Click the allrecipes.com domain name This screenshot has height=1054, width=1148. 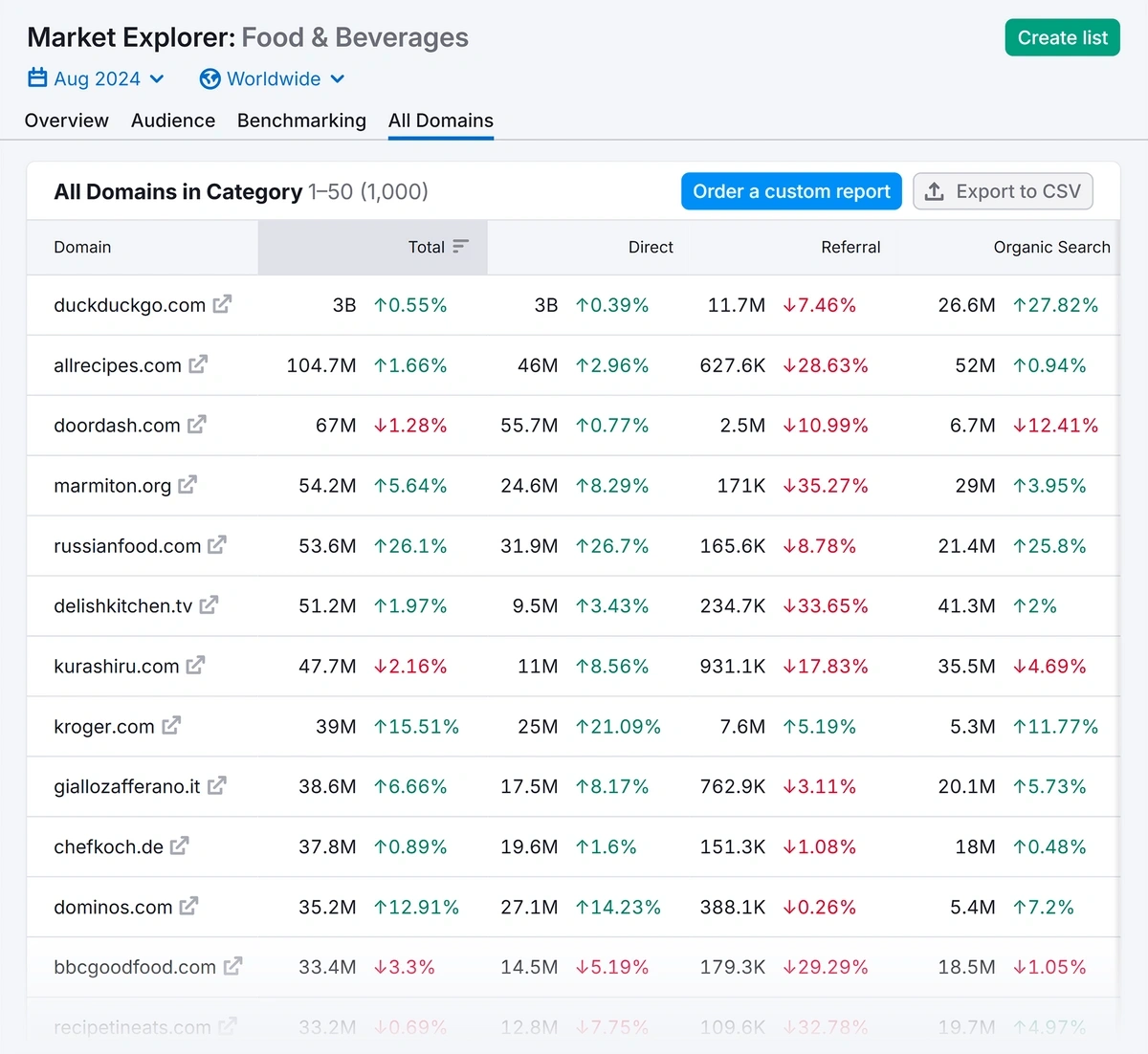coord(118,365)
